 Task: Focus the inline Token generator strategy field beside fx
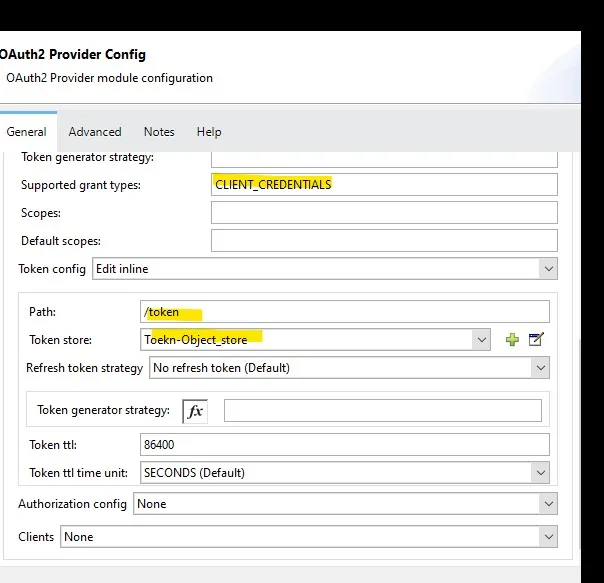click(383, 411)
